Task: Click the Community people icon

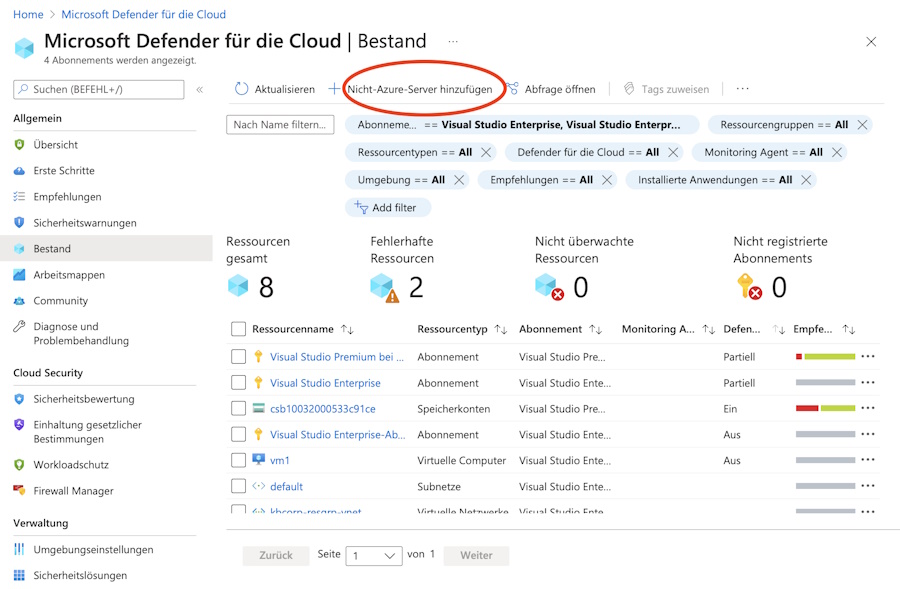Action: [x=19, y=301]
